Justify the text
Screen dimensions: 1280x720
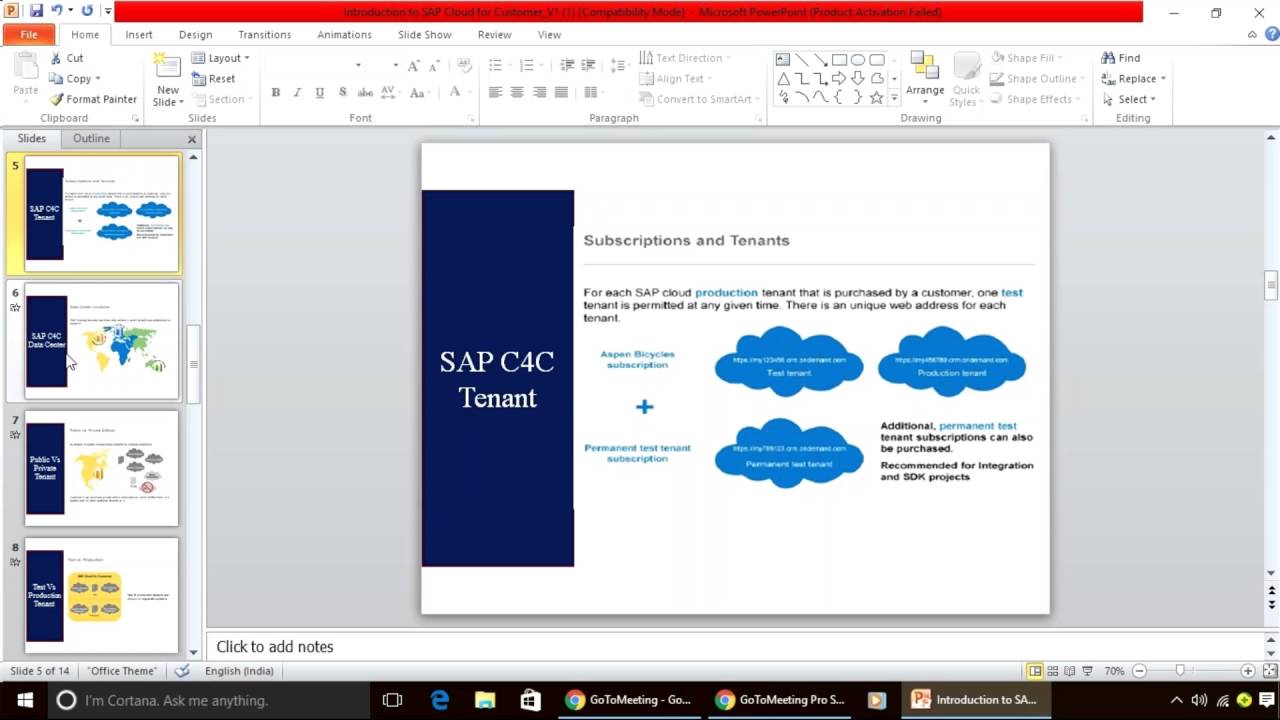point(562,92)
